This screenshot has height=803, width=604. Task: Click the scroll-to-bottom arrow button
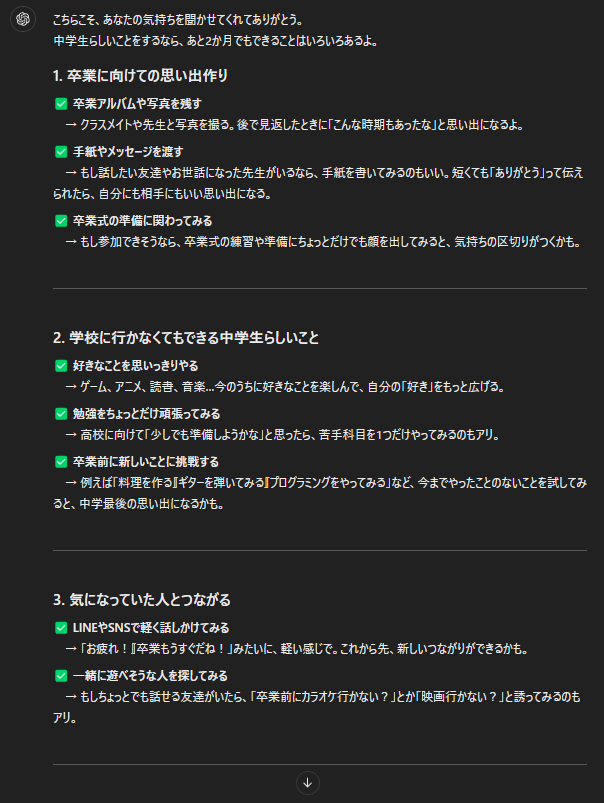pos(307,783)
